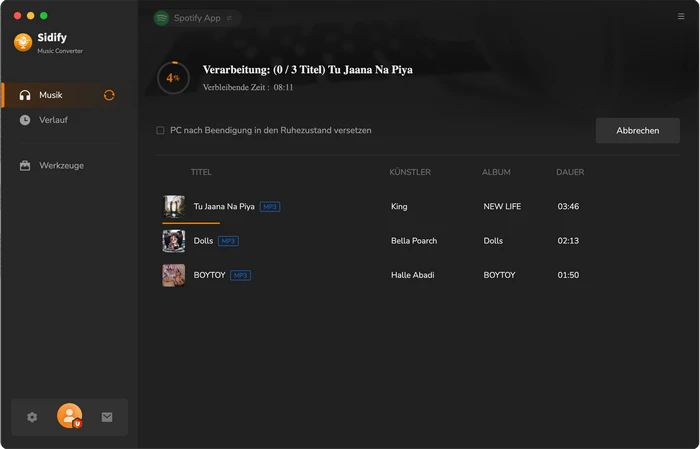Click the 4% circular progress indicator
This screenshot has height=449, width=700.
tap(173, 77)
